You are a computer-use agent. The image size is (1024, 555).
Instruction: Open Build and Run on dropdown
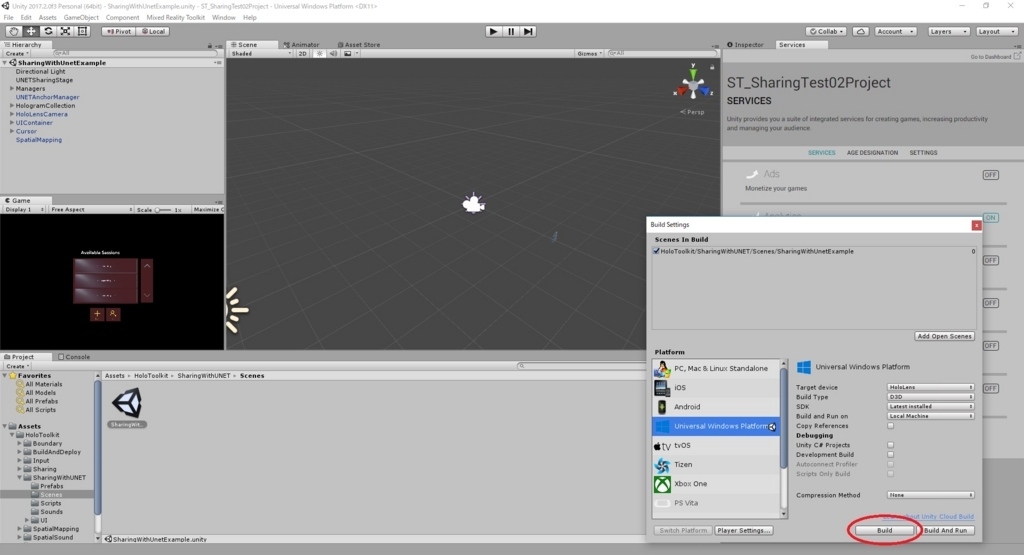point(930,416)
